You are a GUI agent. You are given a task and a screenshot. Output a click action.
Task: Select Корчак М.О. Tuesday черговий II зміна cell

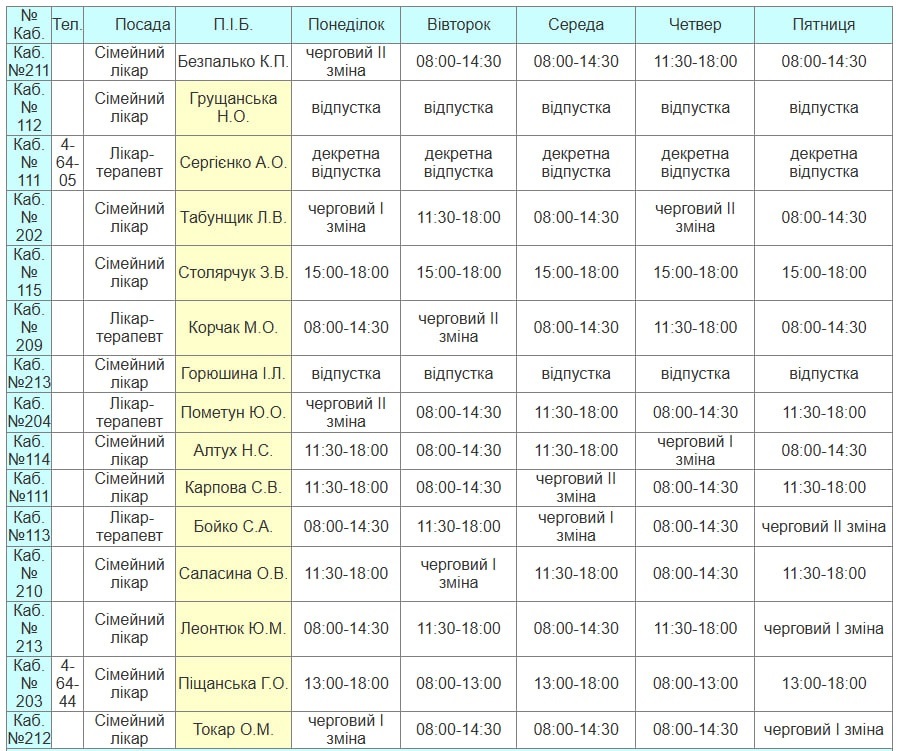click(x=458, y=328)
